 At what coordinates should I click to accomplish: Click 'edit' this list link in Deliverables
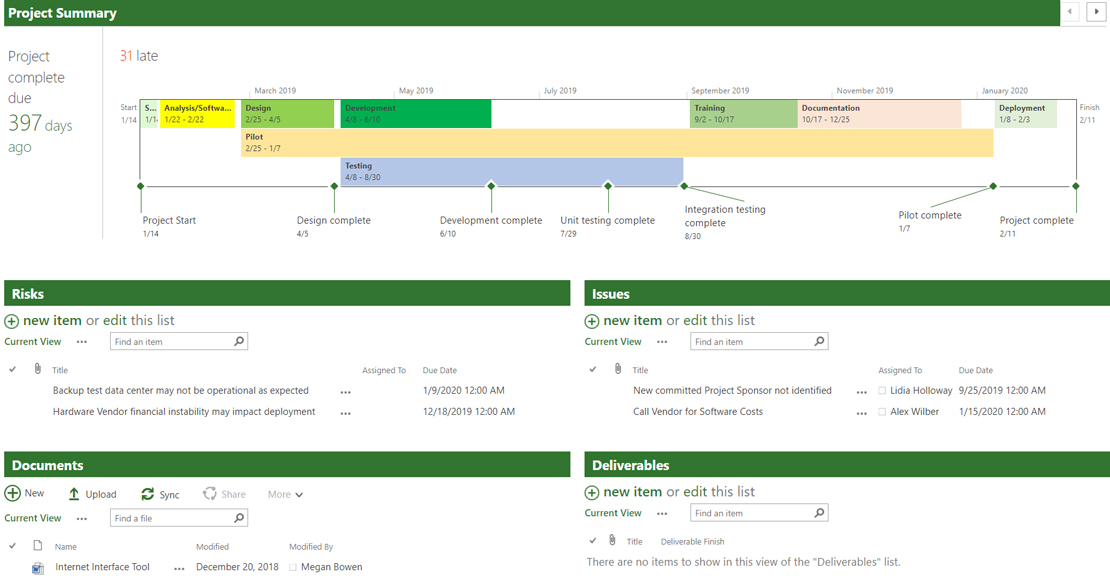(x=694, y=492)
